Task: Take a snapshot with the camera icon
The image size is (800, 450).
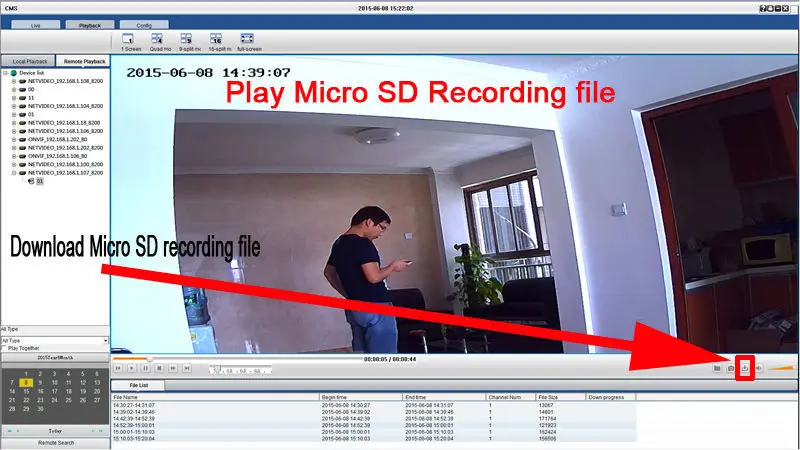Action: pos(731,368)
